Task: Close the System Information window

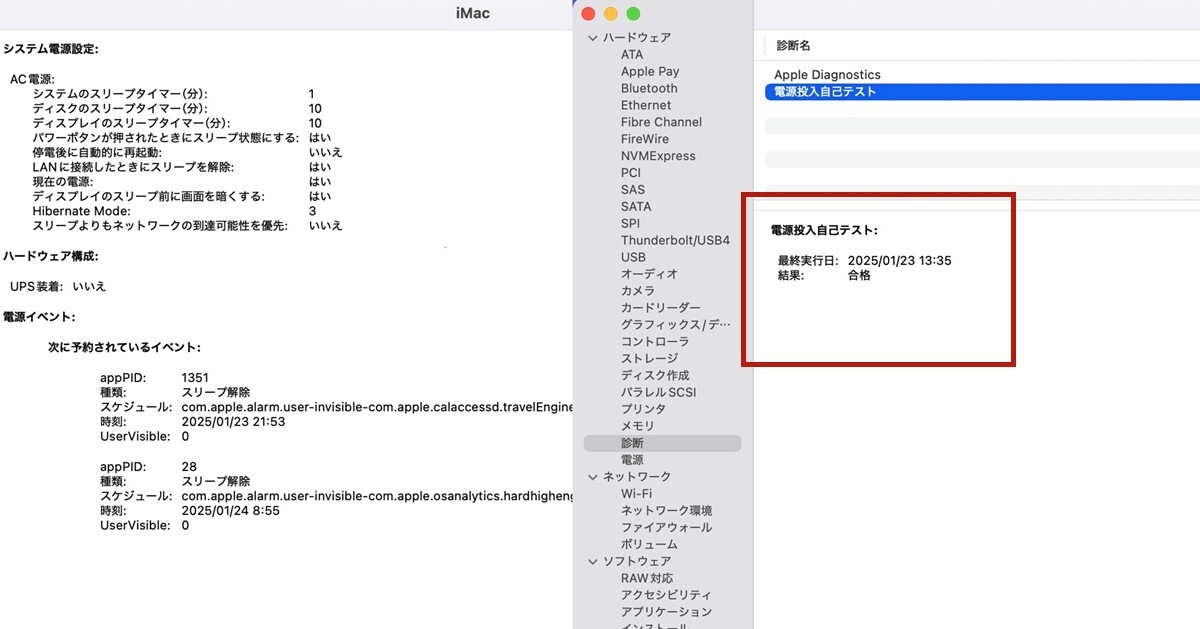Action: (588, 14)
